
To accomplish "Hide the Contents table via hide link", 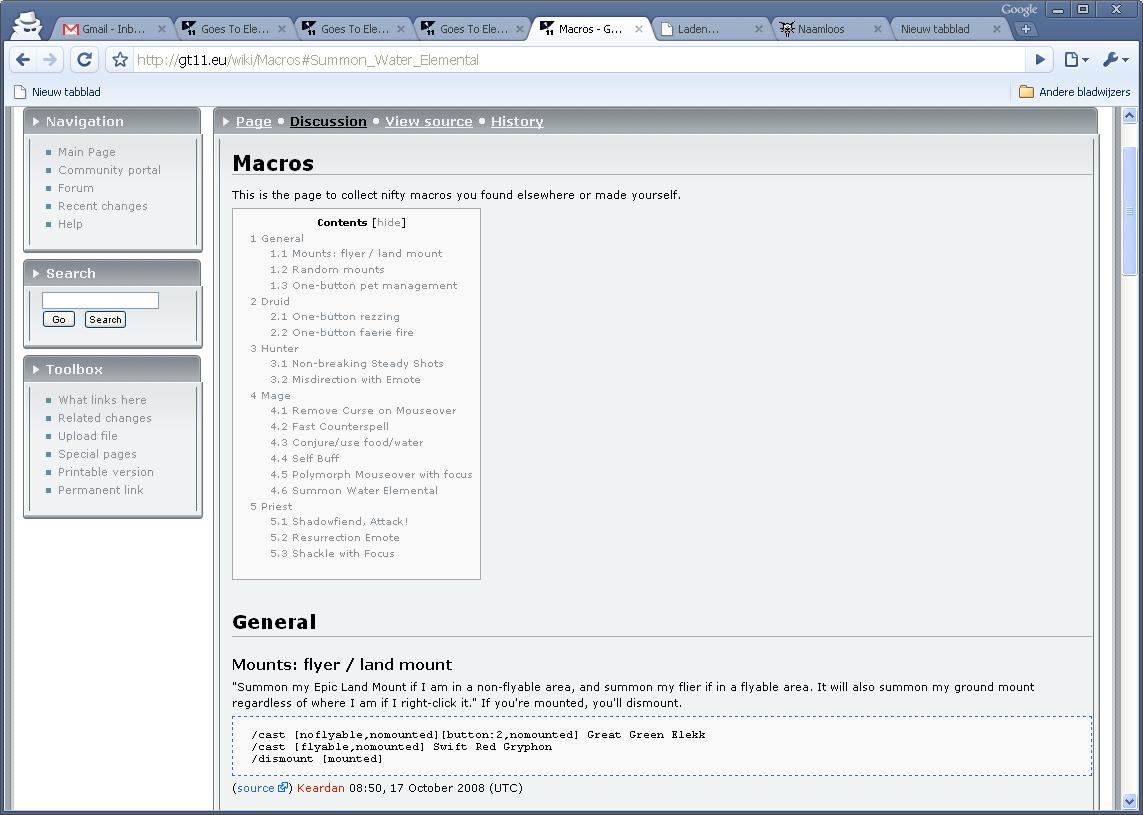I will coord(389,223).
